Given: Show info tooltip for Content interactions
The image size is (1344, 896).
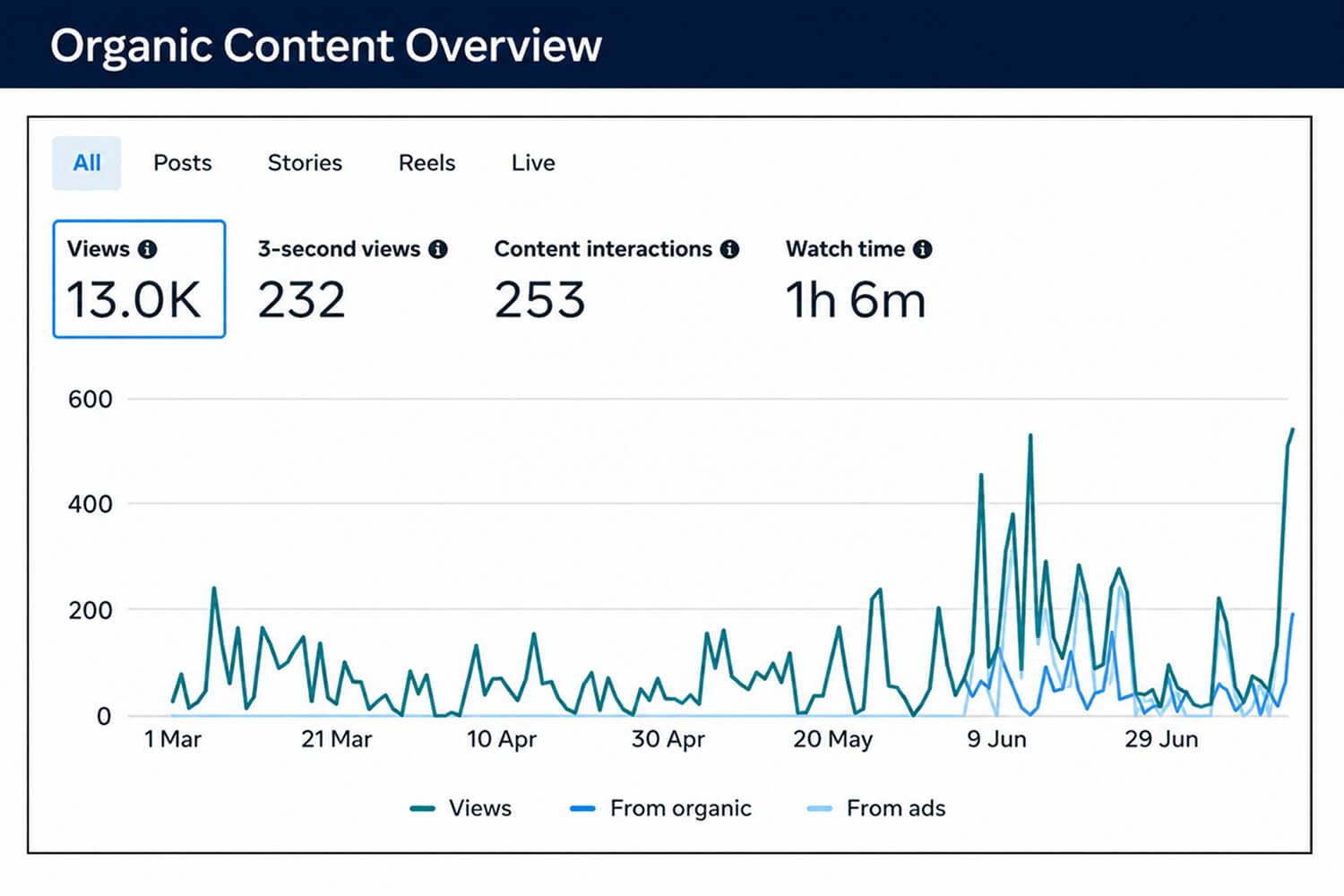Looking at the screenshot, I should click(x=730, y=249).
